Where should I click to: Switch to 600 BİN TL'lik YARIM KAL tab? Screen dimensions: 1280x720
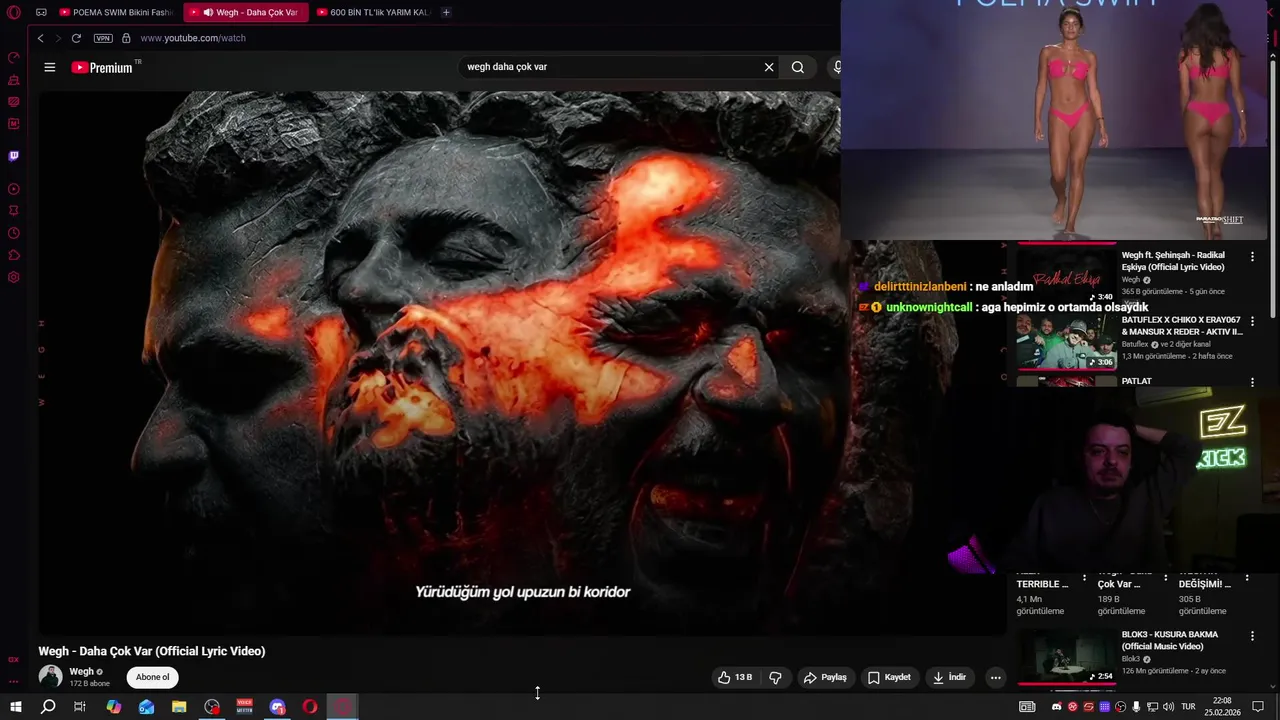(x=372, y=12)
